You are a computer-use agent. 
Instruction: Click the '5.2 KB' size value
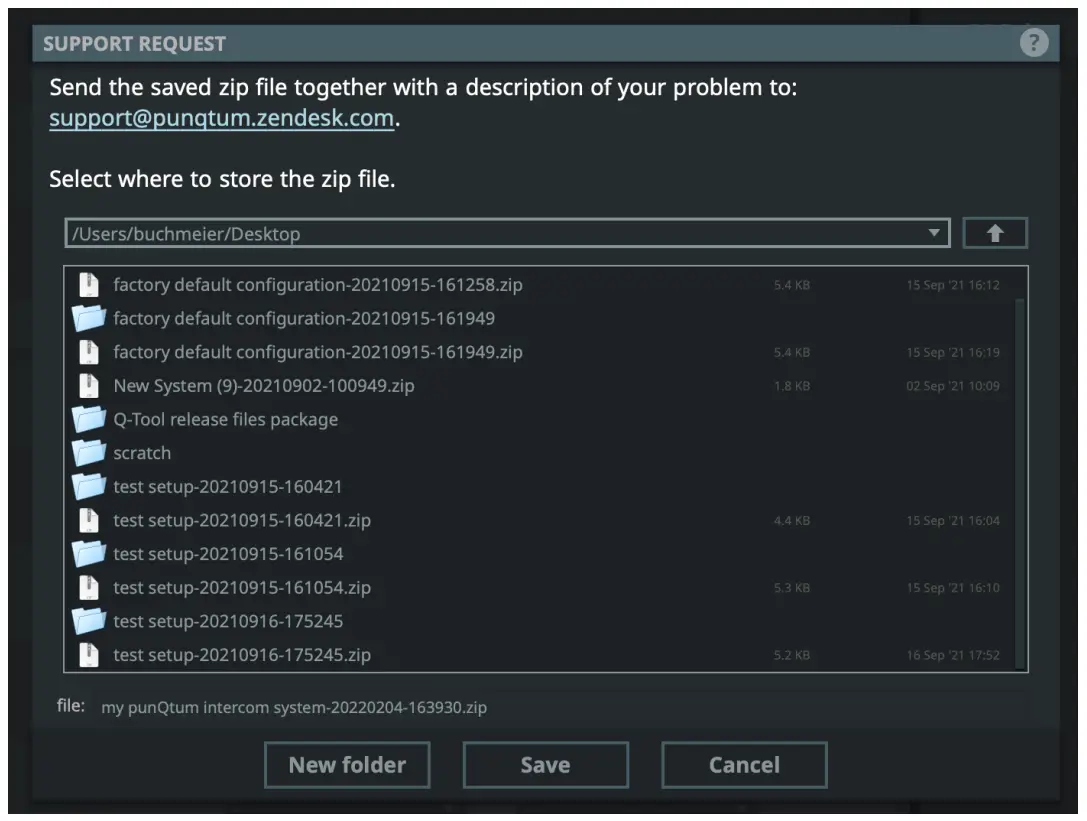coord(792,655)
